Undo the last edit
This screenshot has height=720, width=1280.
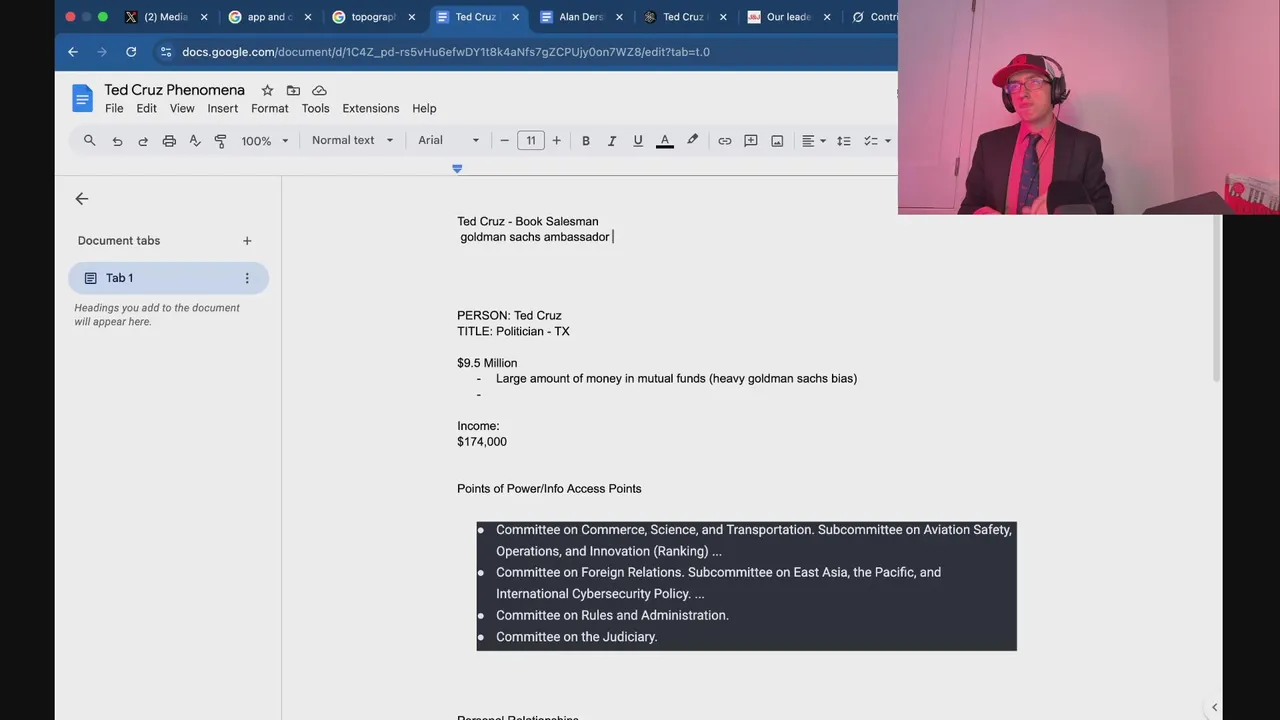point(117,141)
